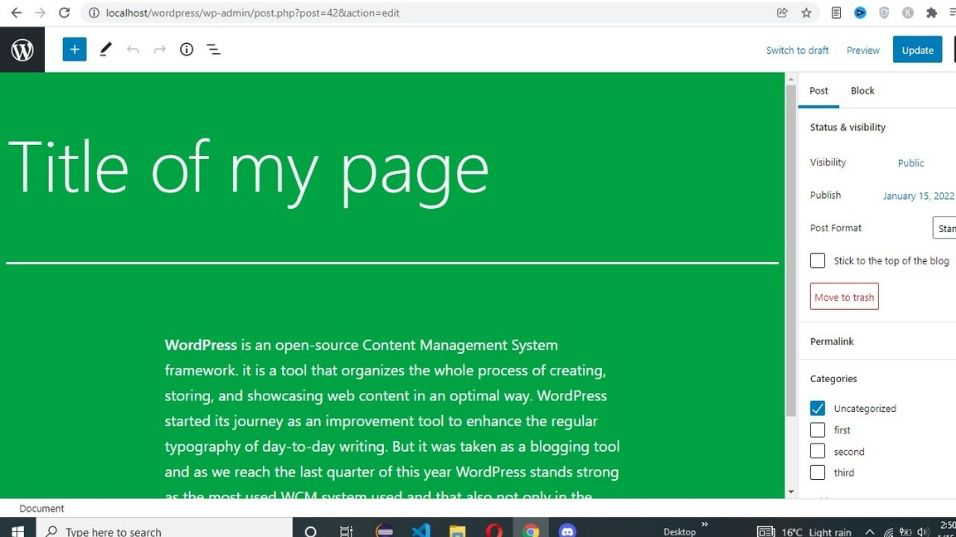Enable Stick to the top of blog
Viewport: 956px width, 537px height.
pyautogui.click(x=817, y=260)
